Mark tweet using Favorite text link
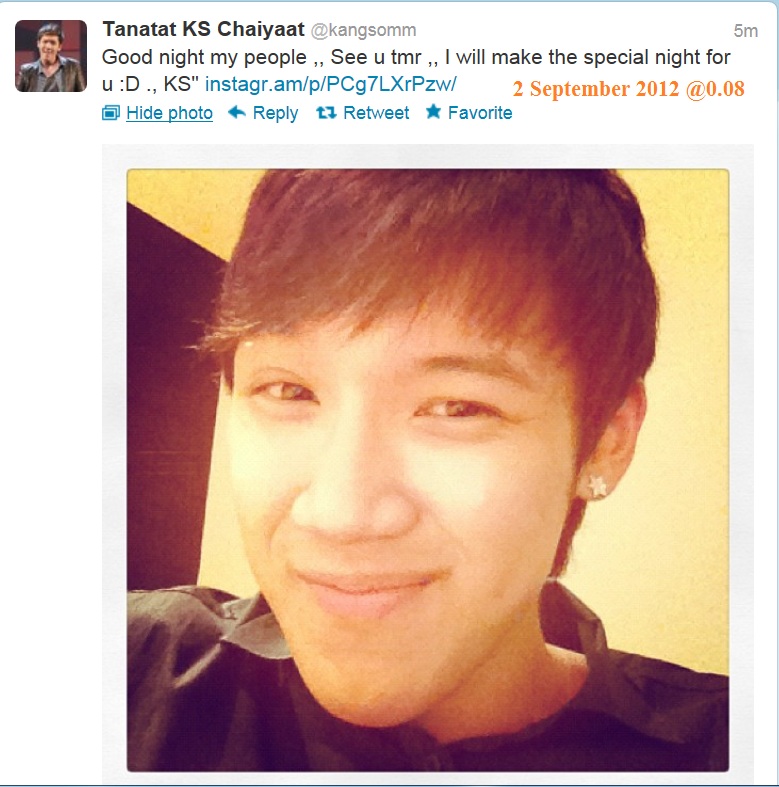The width and height of the screenshot is (779, 787). [x=480, y=113]
